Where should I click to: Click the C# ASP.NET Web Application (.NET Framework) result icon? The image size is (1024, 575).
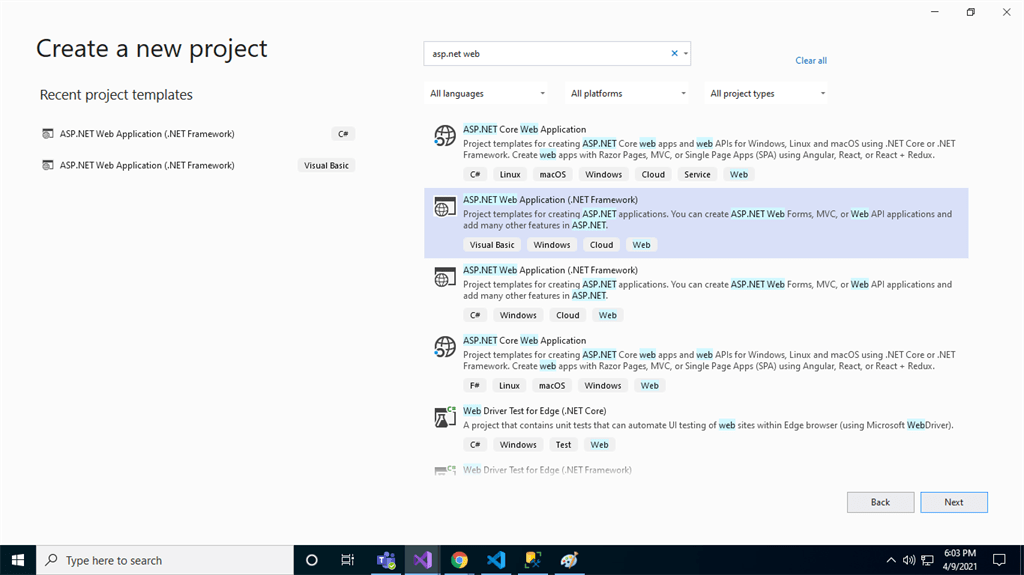point(445,277)
